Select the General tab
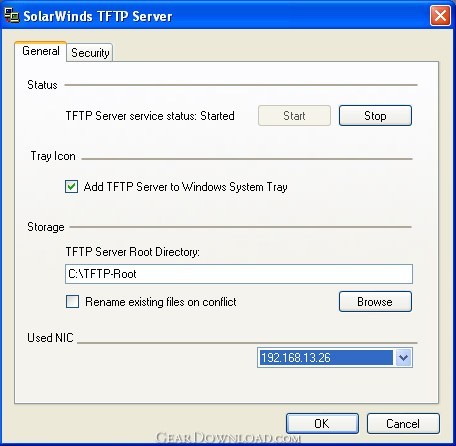This screenshot has height=446, width=456. pyautogui.click(x=41, y=51)
